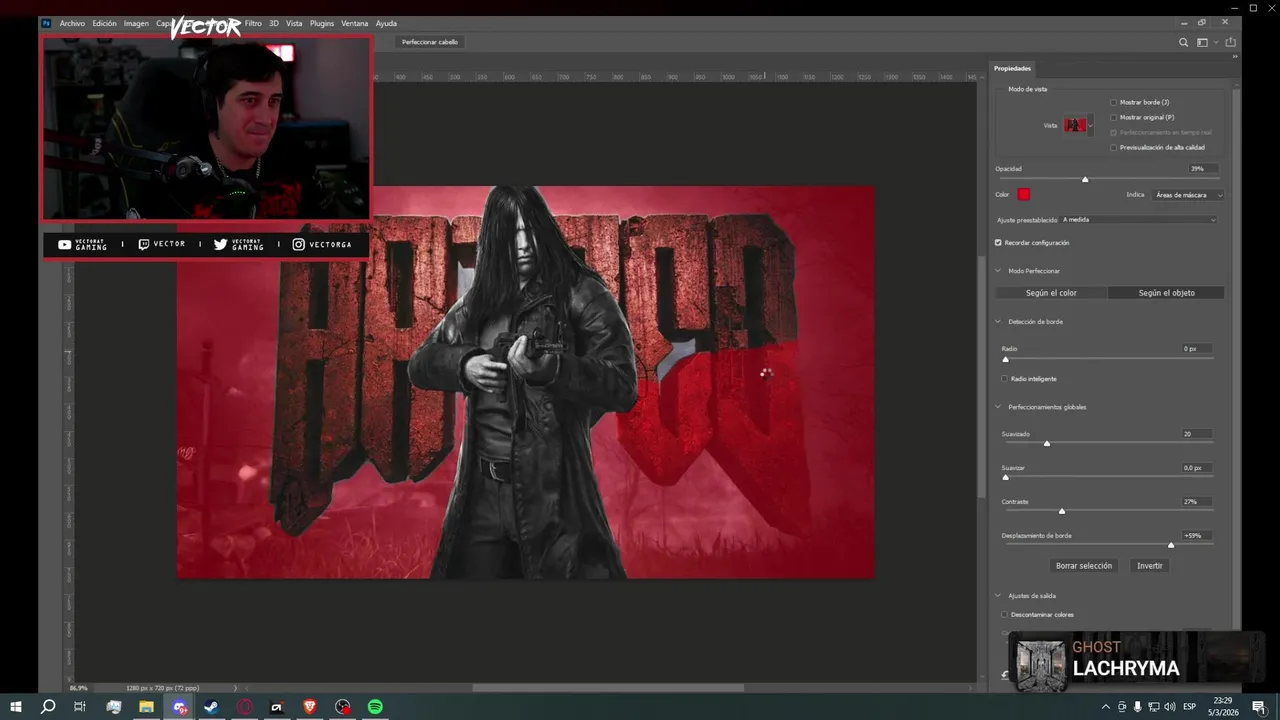Open the workspace switcher icon
Image resolution: width=1280 pixels, height=720 pixels.
coord(1203,42)
